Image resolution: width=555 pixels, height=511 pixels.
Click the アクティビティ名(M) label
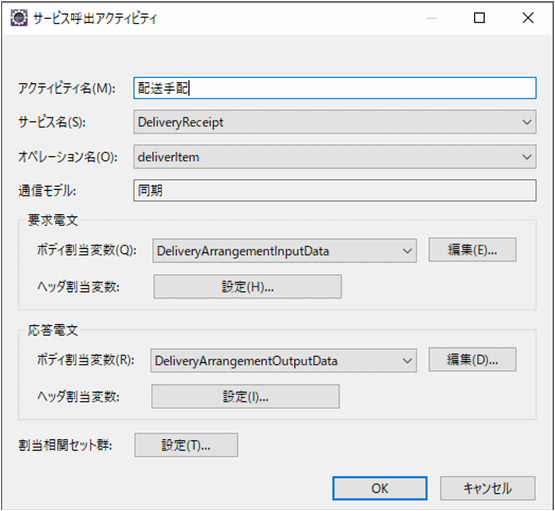pyautogui.click(x=67, y=88)
